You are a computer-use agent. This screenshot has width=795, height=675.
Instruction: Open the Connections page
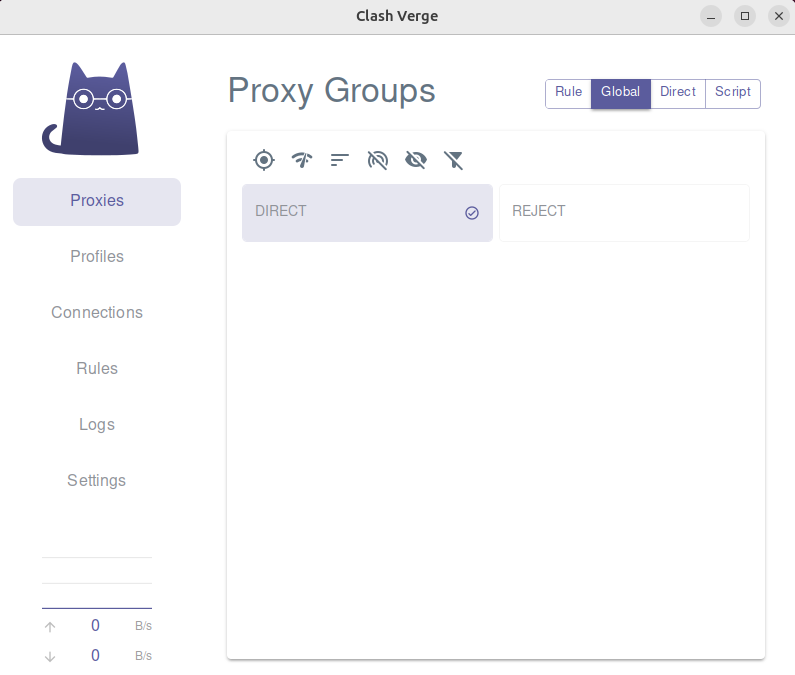[97, 313]
